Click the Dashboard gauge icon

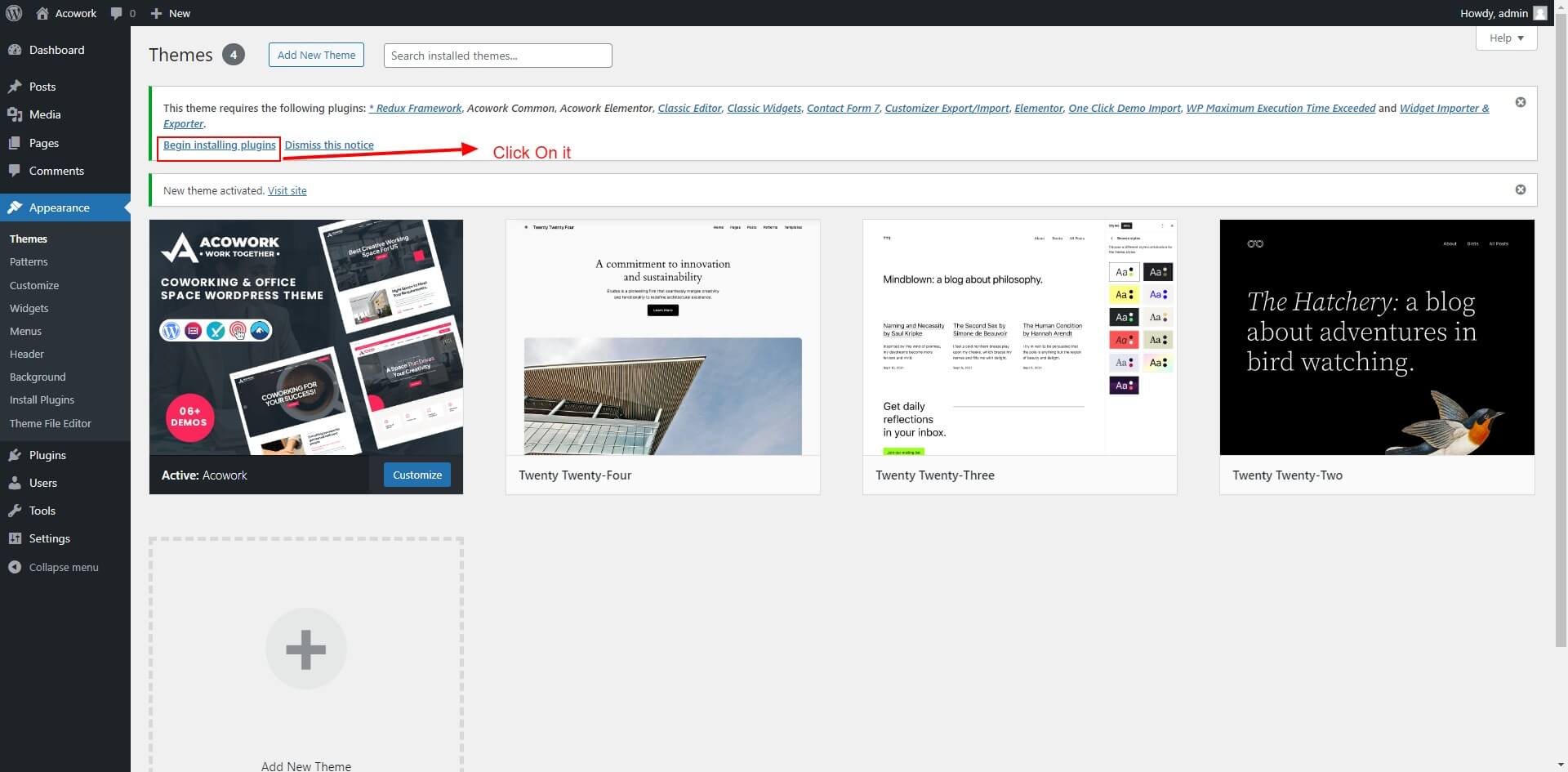[15, 50]
